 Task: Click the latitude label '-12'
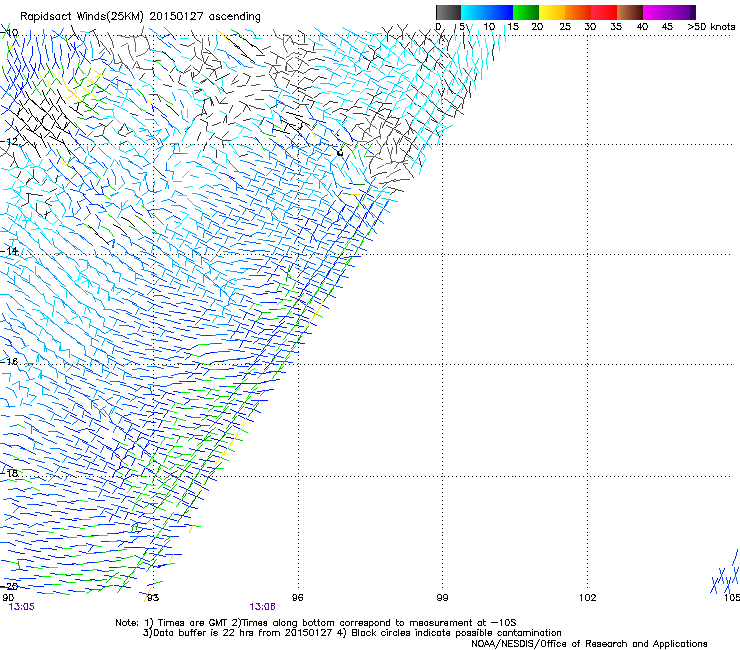tap(9, 141)
